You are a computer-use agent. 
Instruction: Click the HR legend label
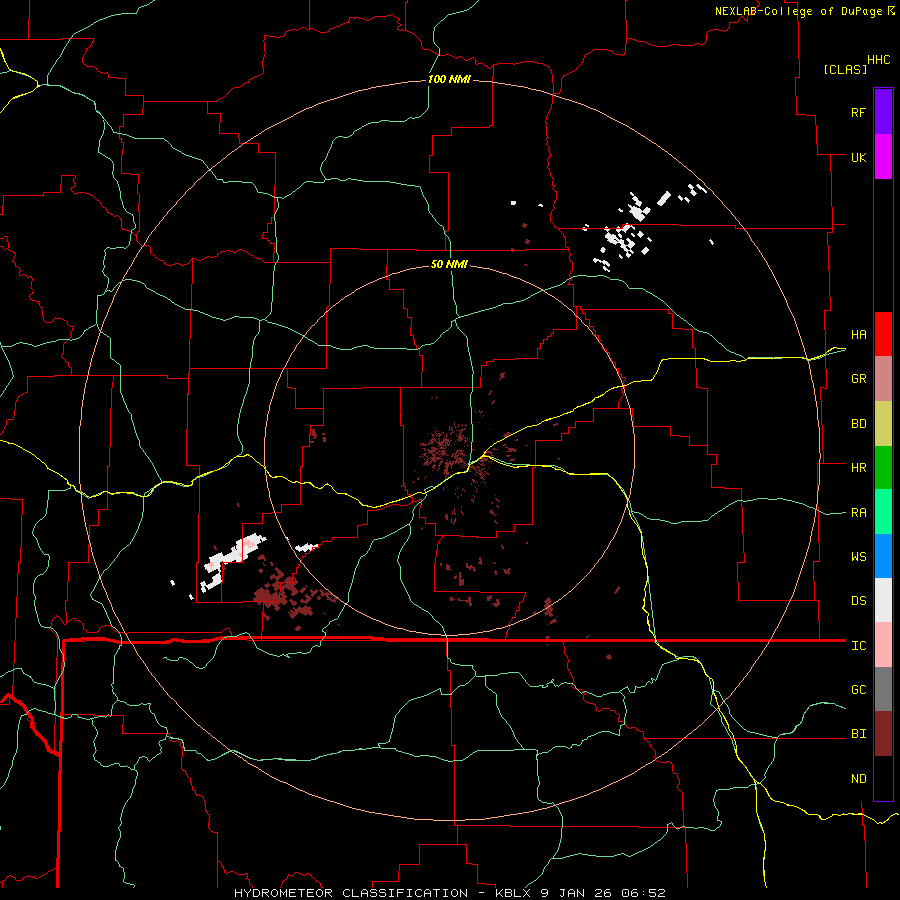(858, 467)
